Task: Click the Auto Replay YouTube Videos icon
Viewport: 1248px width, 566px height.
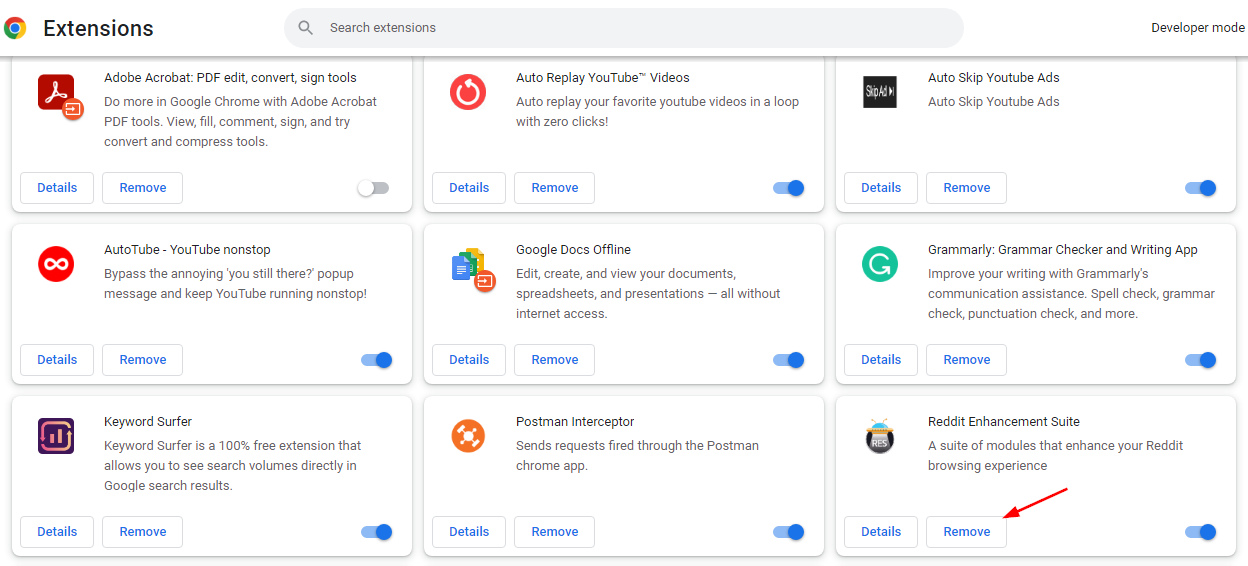Action: [x=468, y=92]
